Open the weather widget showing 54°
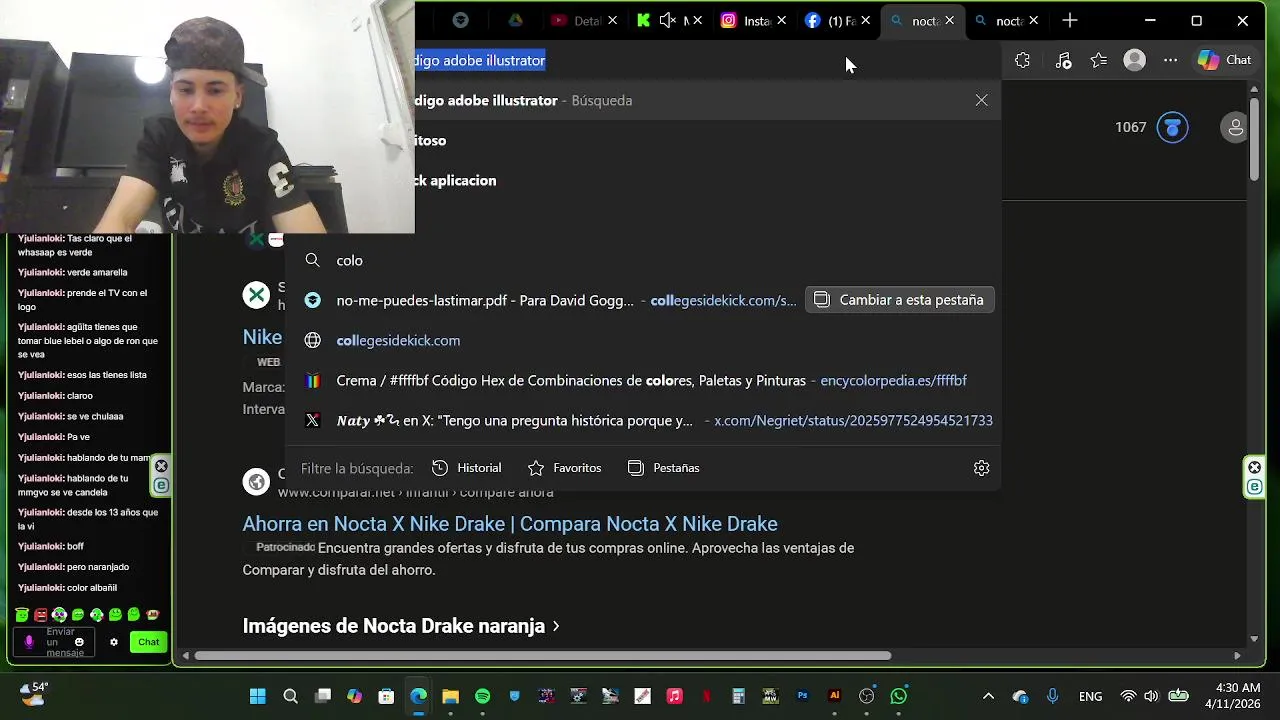 34,692
